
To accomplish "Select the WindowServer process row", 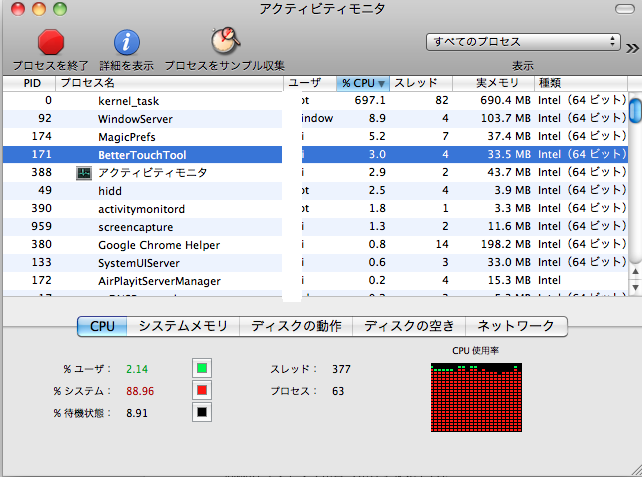I will click(315, 118).
